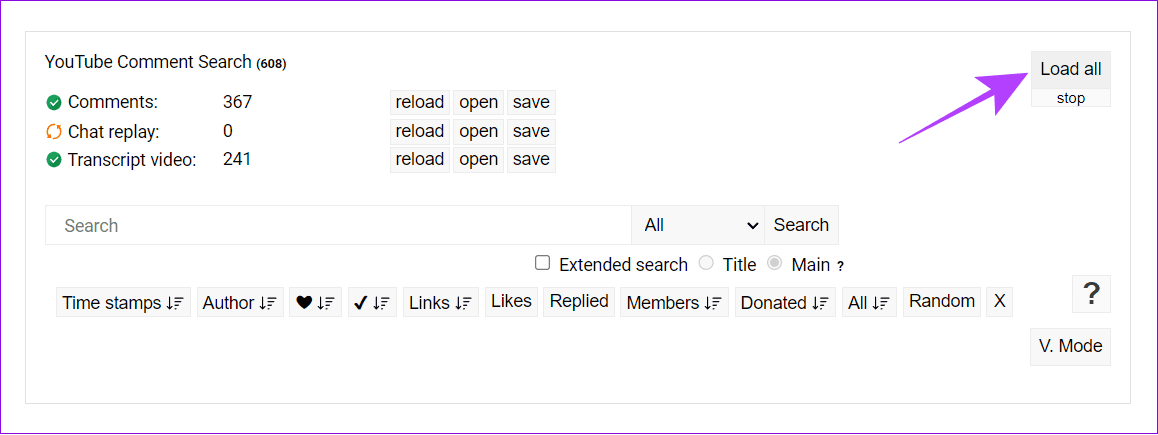Screen dimensions: 1158x435
Task: Click the checkmark sort filter button
Action: 373,302
